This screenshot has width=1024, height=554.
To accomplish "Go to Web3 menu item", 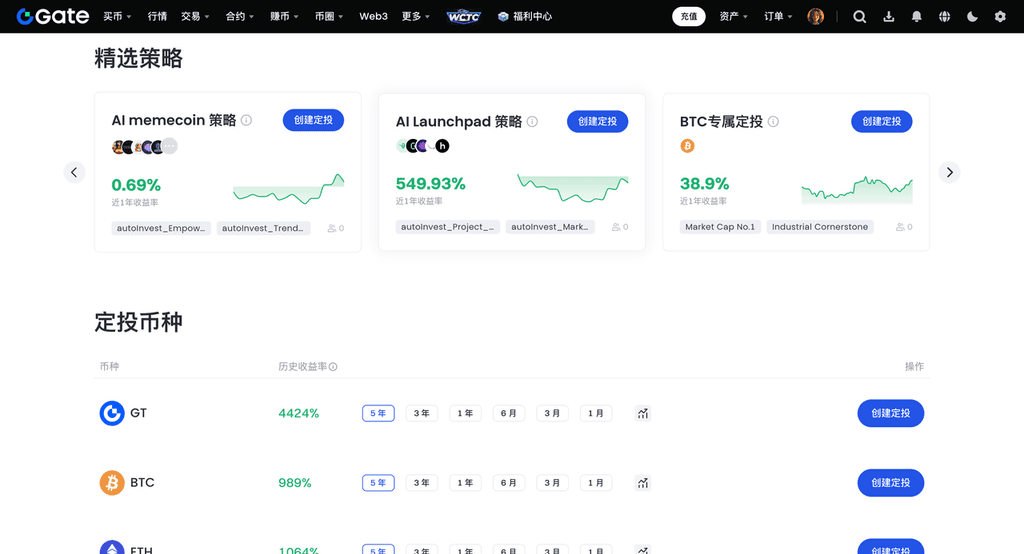I will click(x=373, y=17).
